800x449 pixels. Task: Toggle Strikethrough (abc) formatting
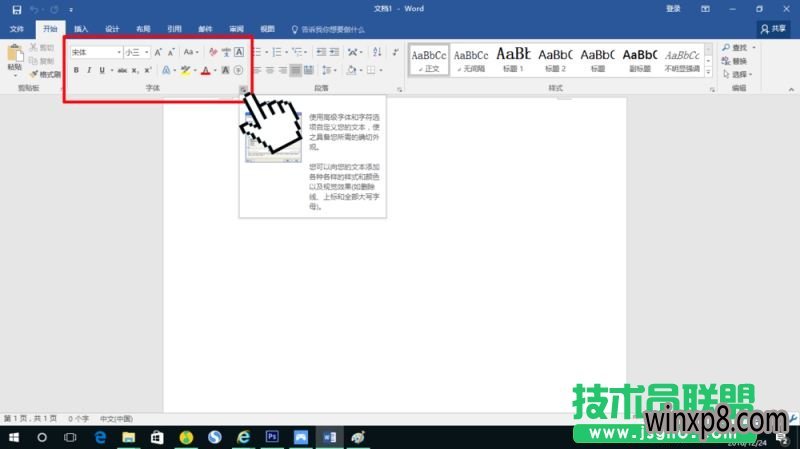click(122, 70)
